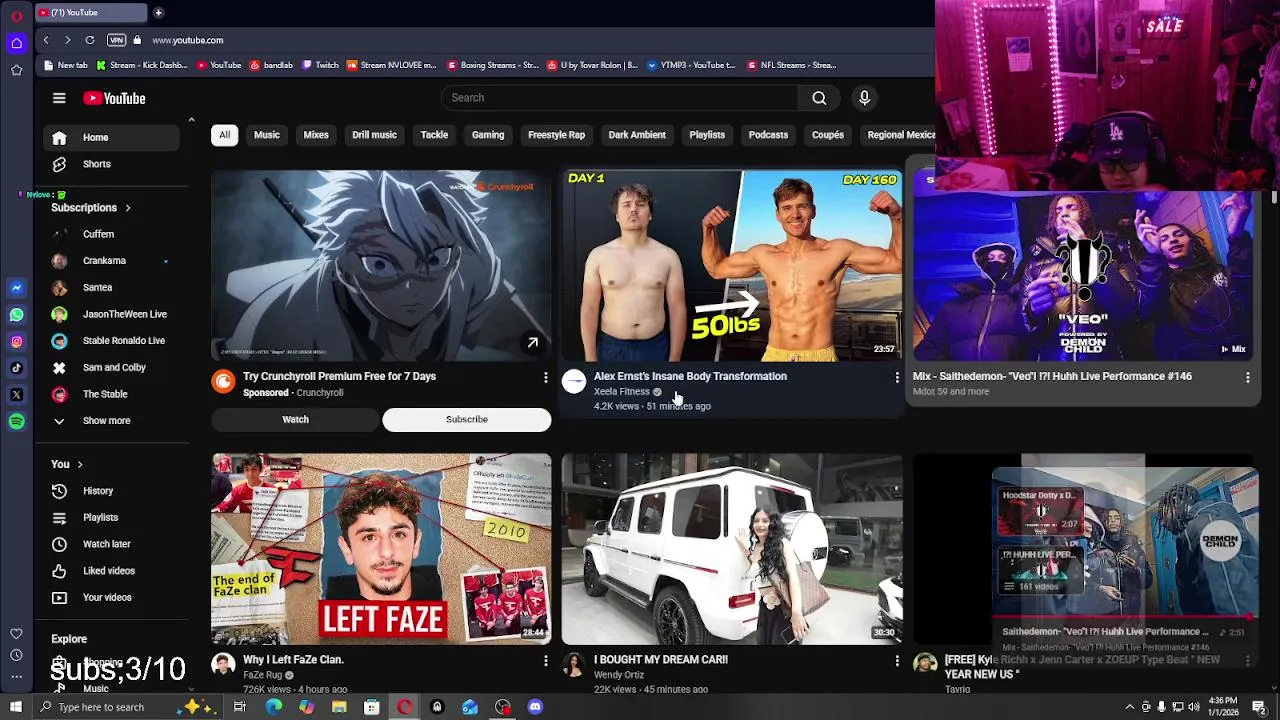Select the Music filter chip
The height and width of the screenshot is (720, 1280).
click(266, 135)
